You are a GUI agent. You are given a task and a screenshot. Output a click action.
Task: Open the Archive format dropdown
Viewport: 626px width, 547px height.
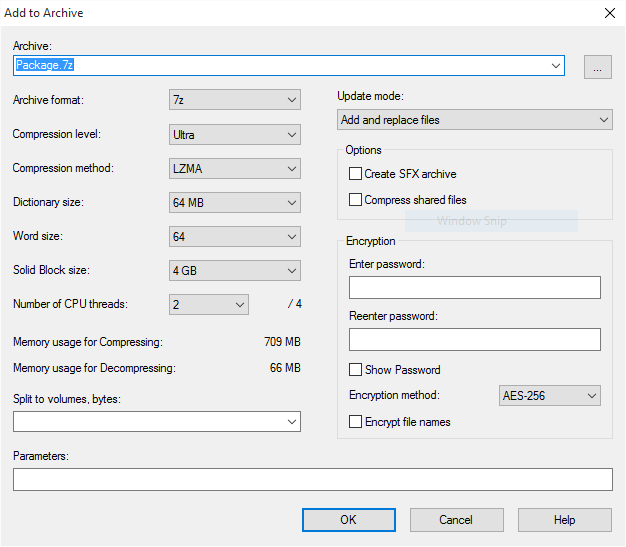(235, 100)
